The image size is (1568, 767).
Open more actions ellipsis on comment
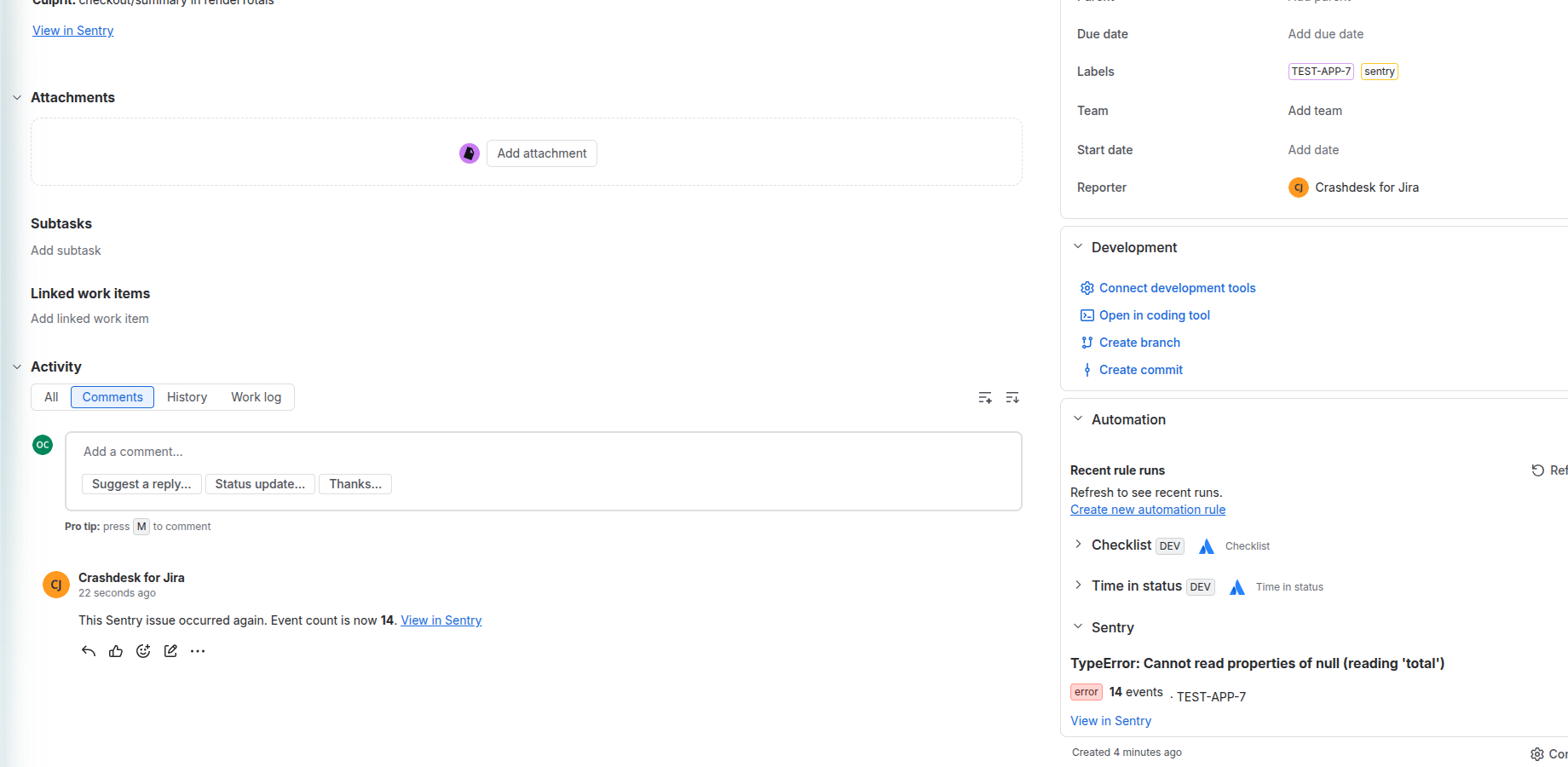tap(198, 651)
